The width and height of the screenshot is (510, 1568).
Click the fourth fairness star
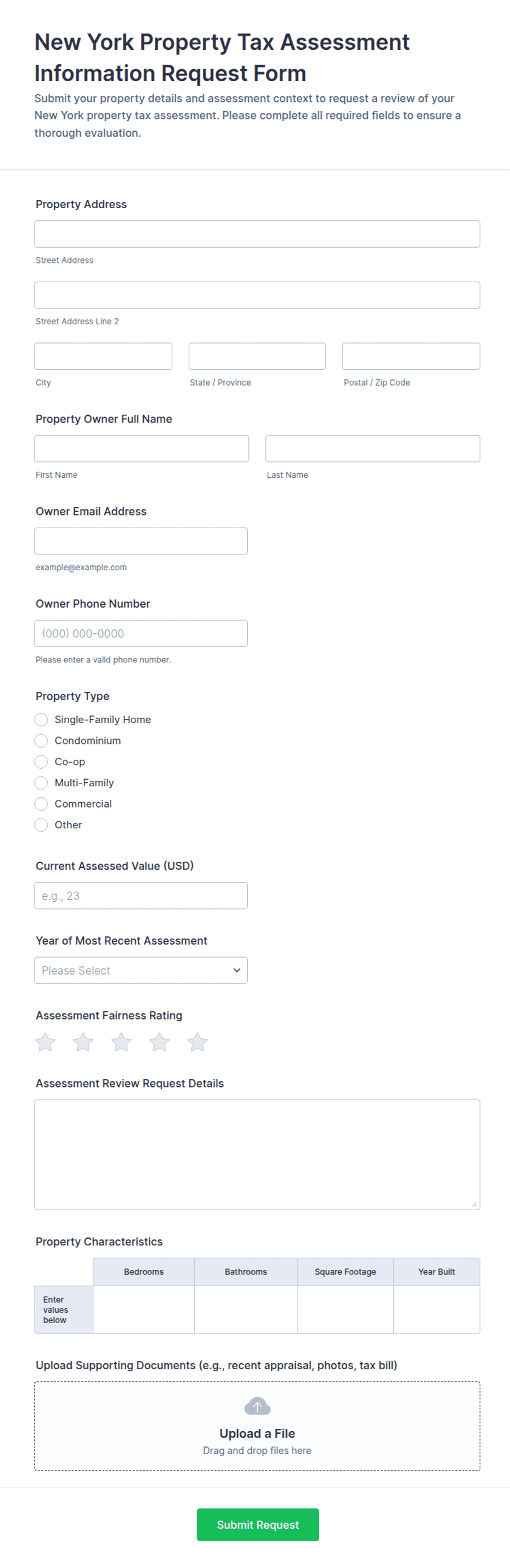[159, 1041]
